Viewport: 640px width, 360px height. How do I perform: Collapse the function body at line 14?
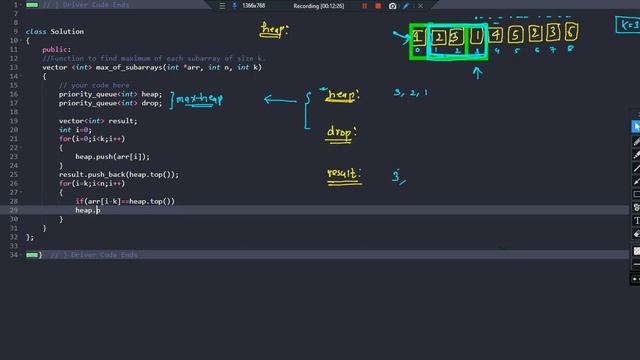(x=21, y=76)
